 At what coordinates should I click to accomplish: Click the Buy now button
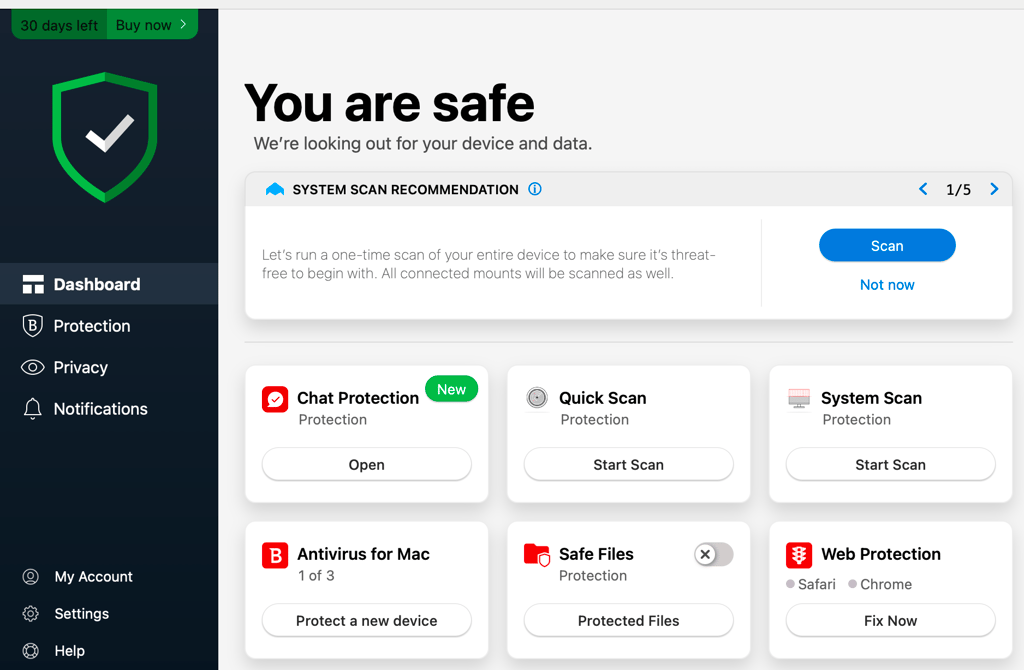152,25
